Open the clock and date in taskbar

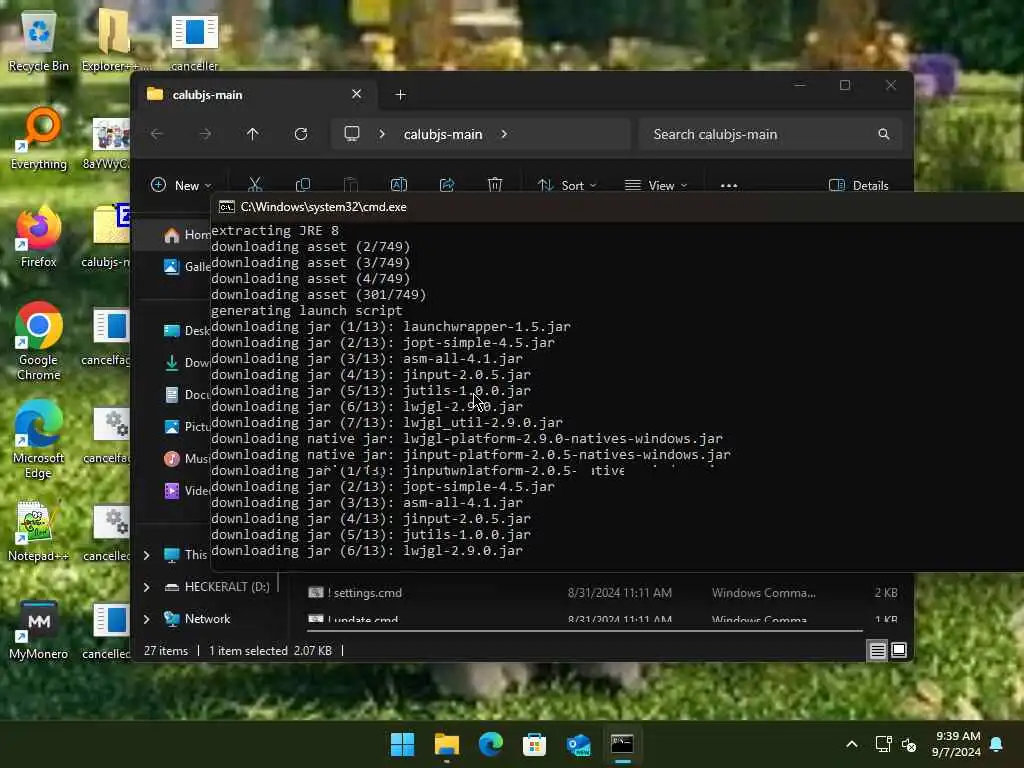click(957, 744)
